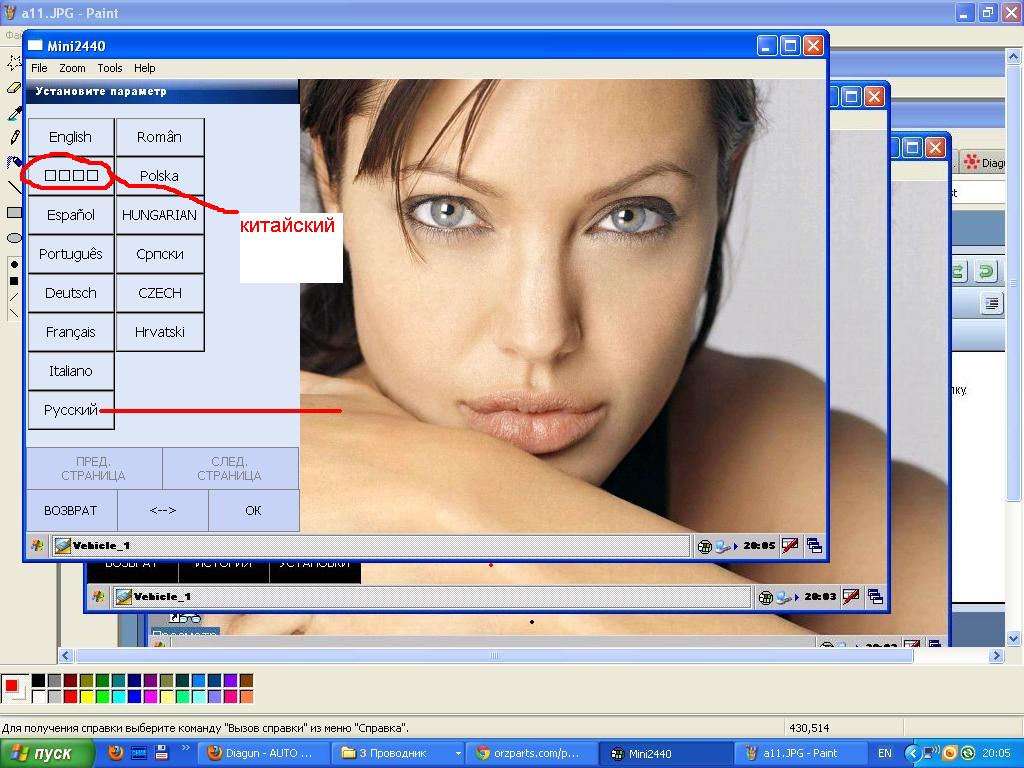Pick the yellow color swatch

(86, 697)
